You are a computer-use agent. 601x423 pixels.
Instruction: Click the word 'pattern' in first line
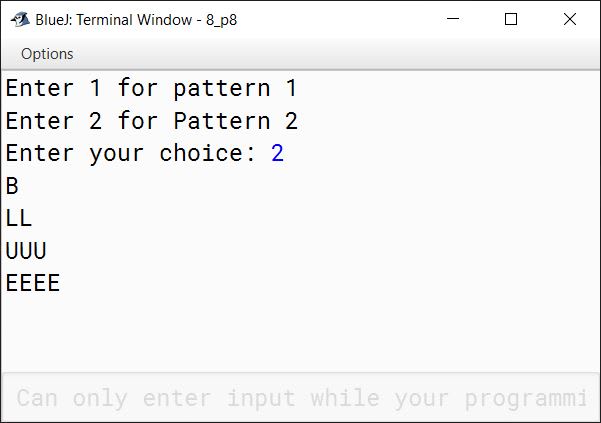[x=222, y=89]
